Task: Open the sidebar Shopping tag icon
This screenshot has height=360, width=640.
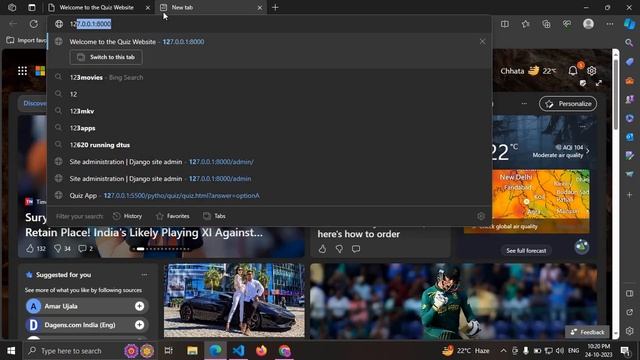Action: coord(629,62)
